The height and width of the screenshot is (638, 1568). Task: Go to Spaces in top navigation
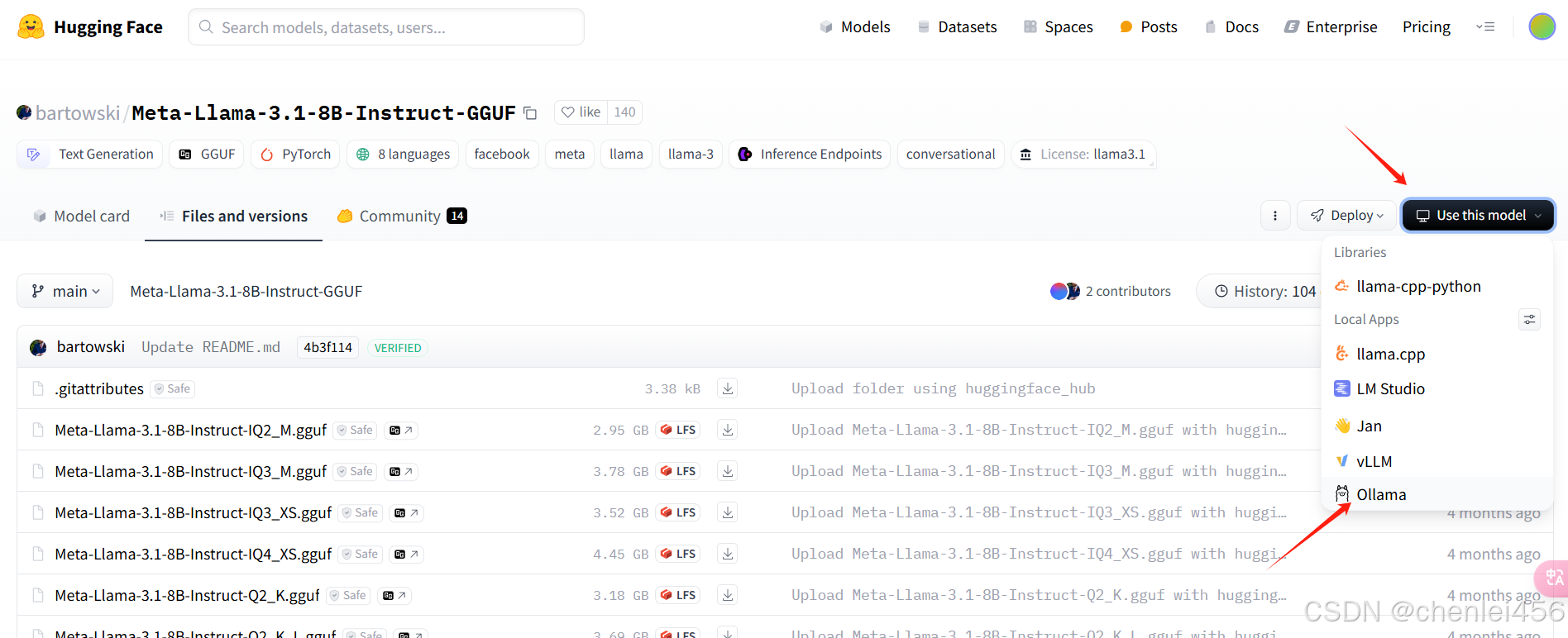(x=1058, y=27)
